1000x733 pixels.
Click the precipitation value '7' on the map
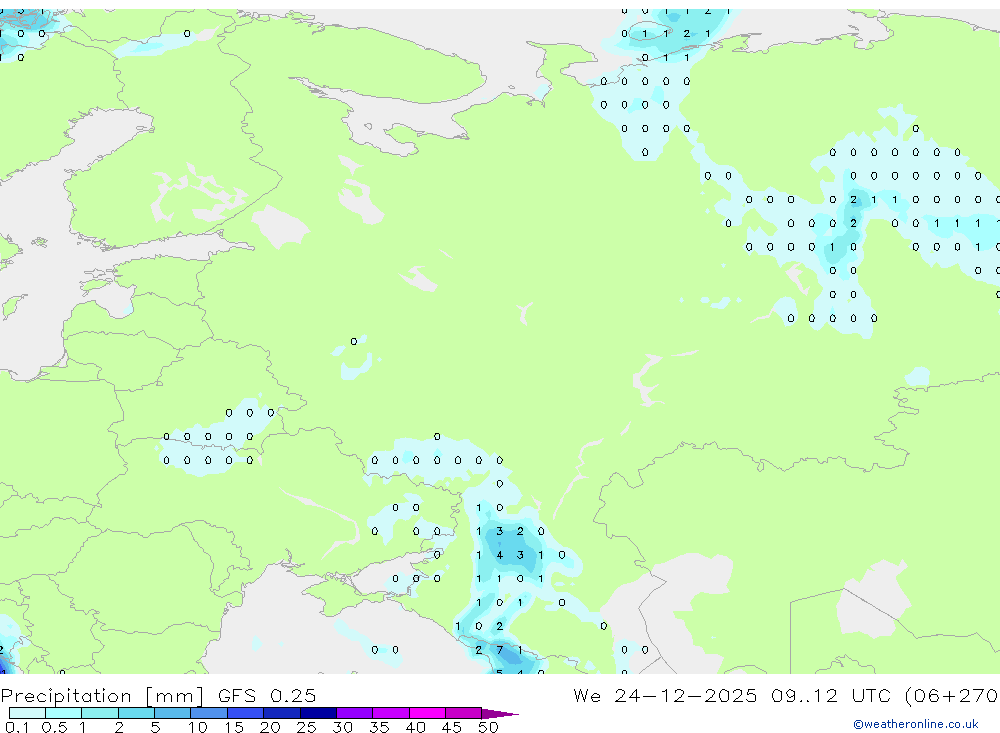[x=499, y=650]
